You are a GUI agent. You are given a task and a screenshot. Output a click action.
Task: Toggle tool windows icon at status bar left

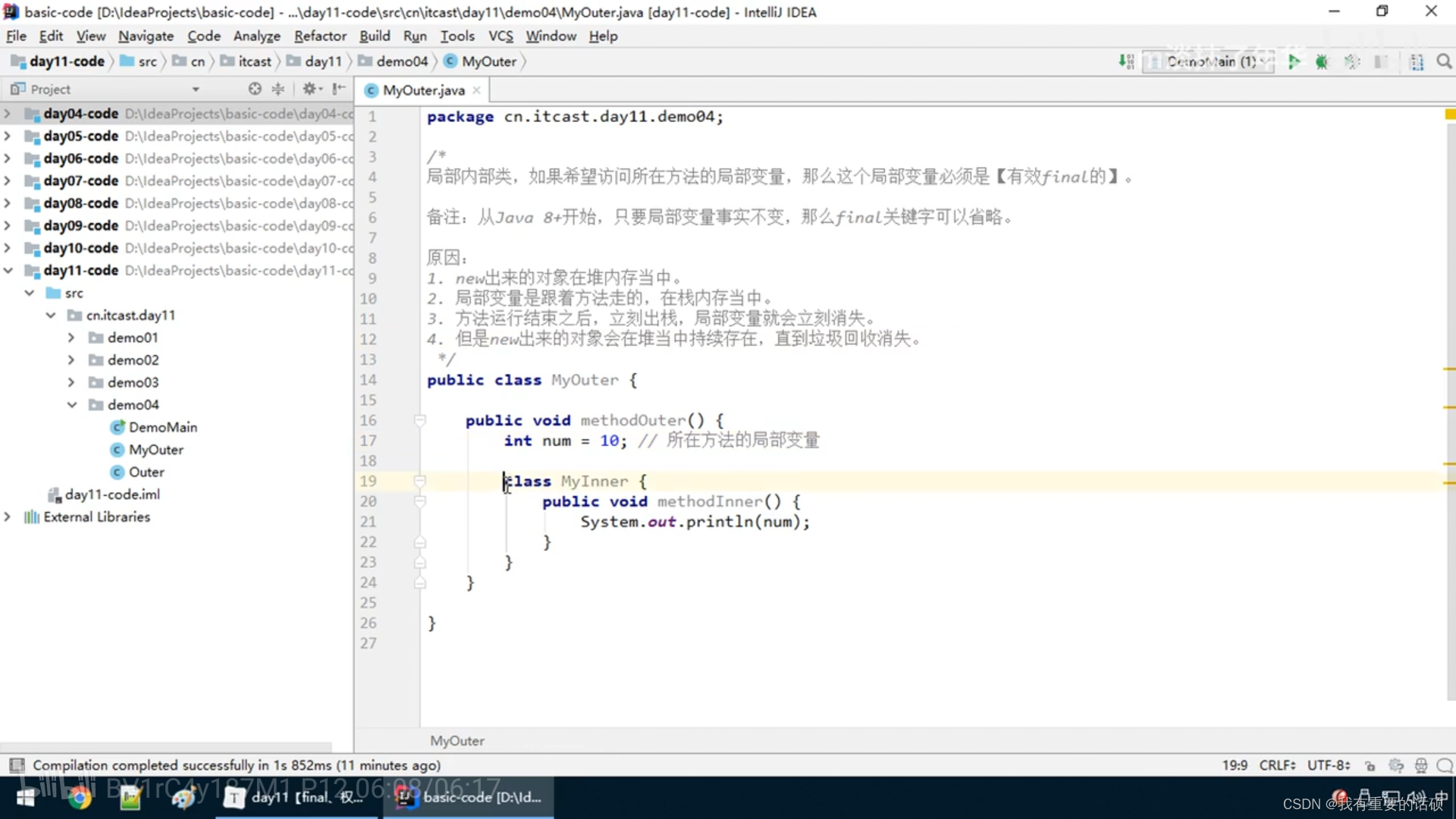click(17, 765)
